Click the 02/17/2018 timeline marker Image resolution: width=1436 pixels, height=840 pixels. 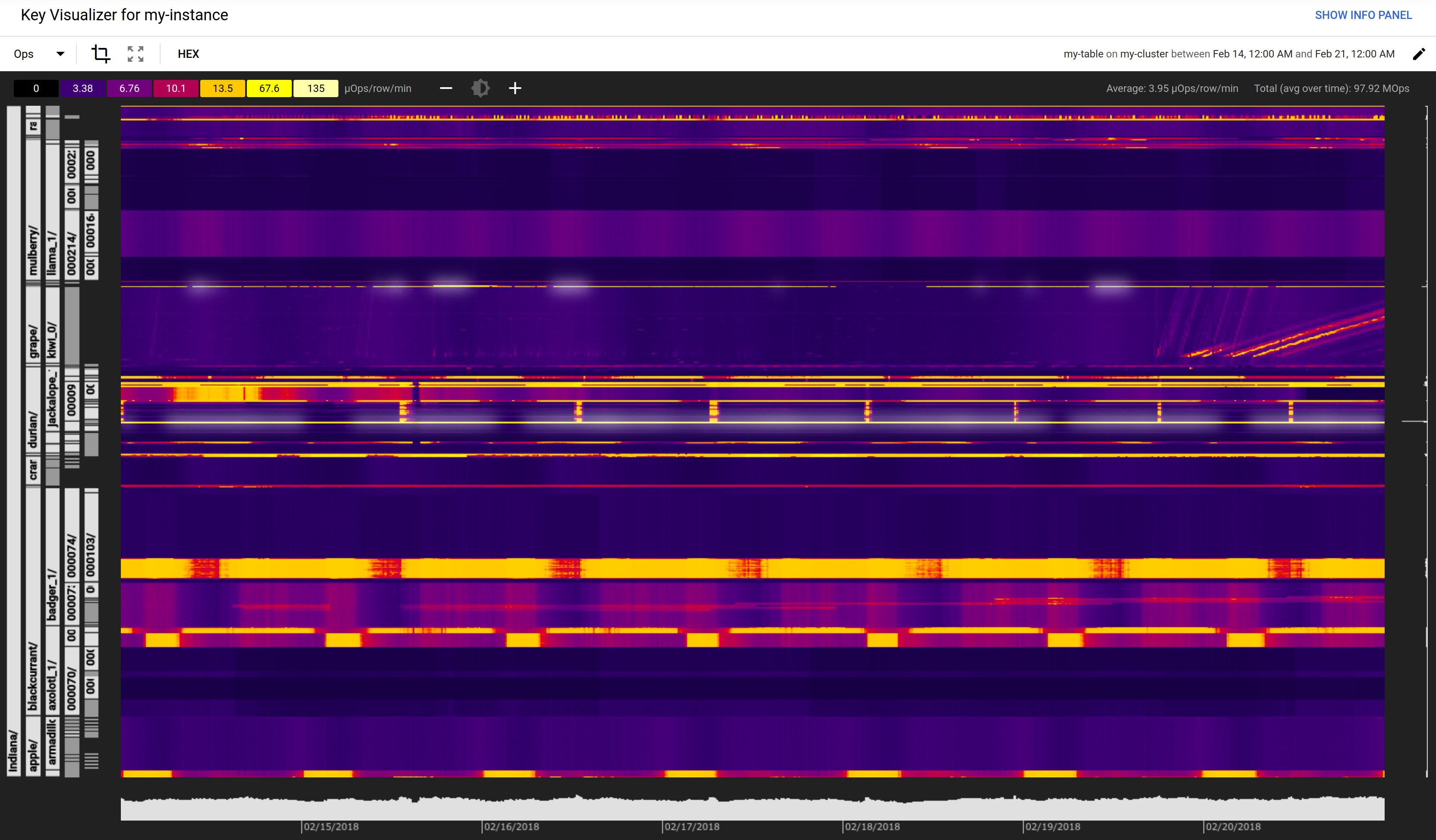691,826
